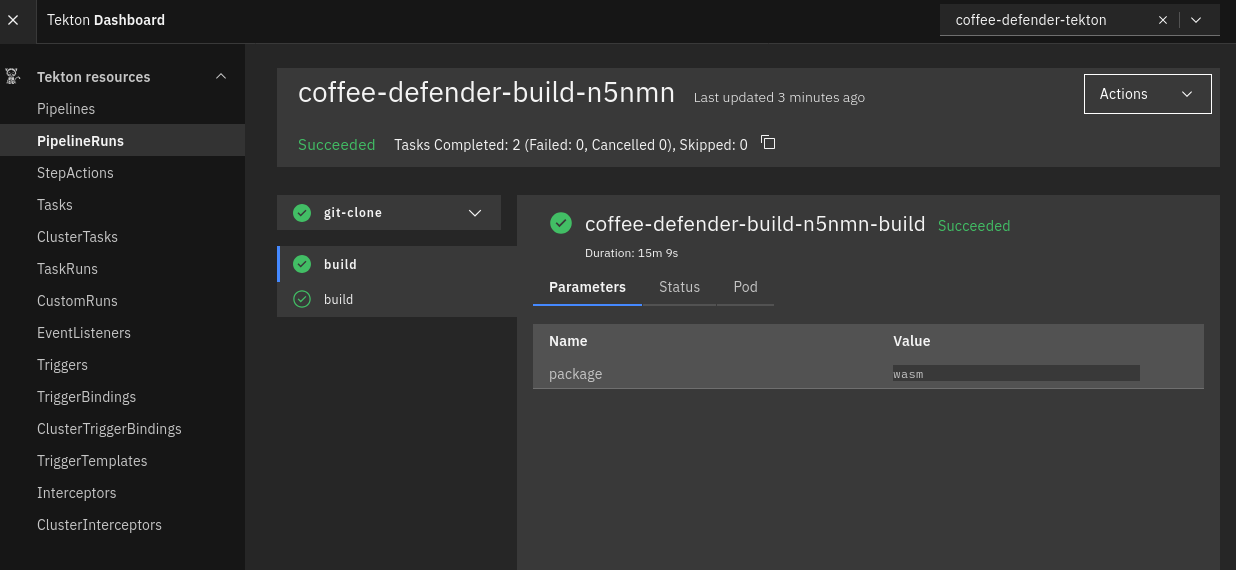The width and height of the screenshot is (1236, 570).
Task: Click the Tasks Completed summary text
Action: (571, 145)
